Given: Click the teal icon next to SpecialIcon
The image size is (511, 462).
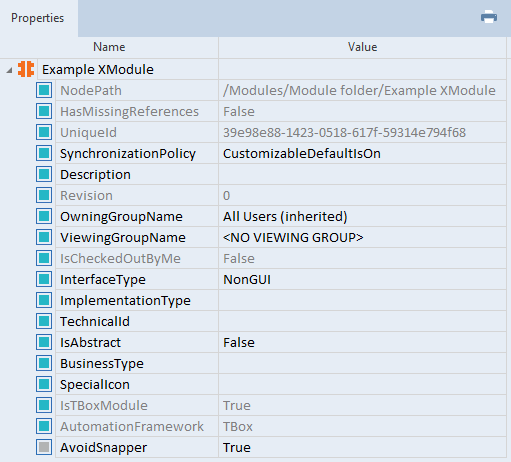Looking at the screenshot, I should (44, 384).
